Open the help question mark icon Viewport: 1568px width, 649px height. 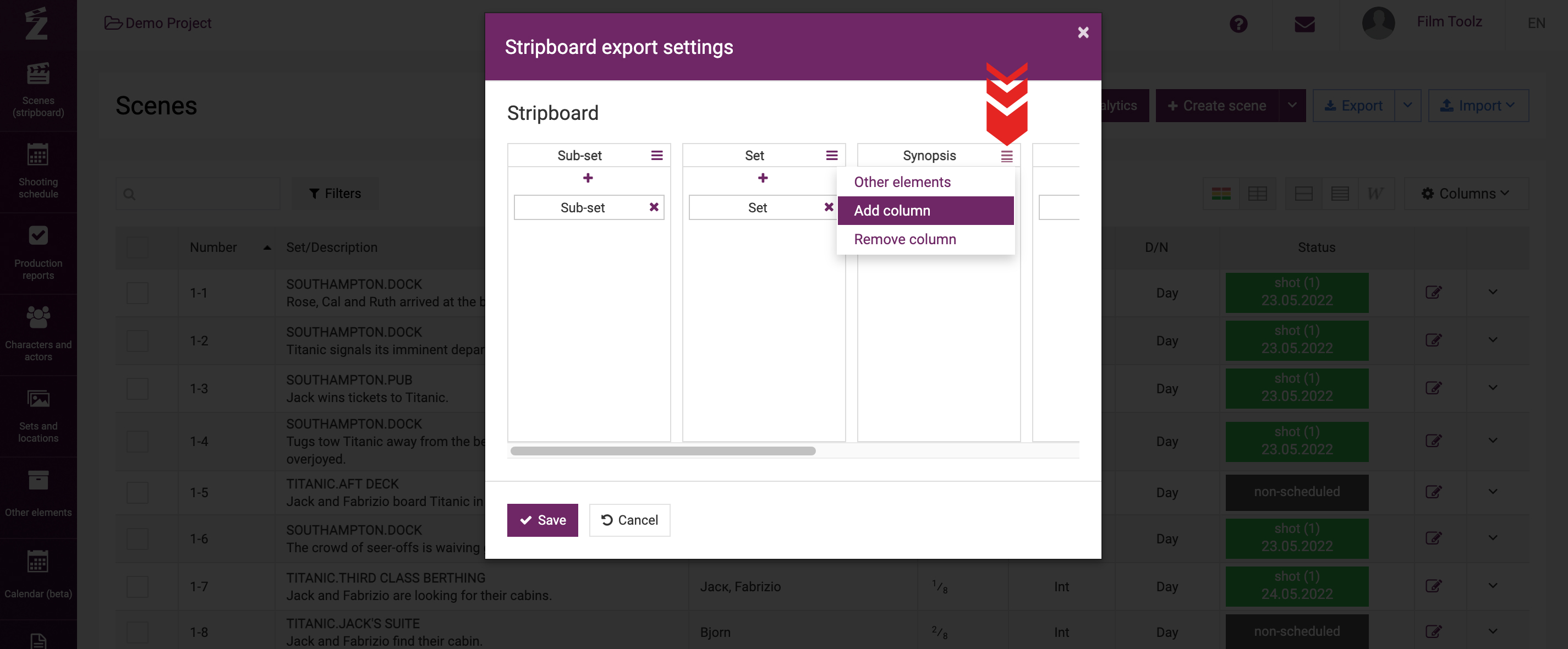click(x=1238, y=24)
